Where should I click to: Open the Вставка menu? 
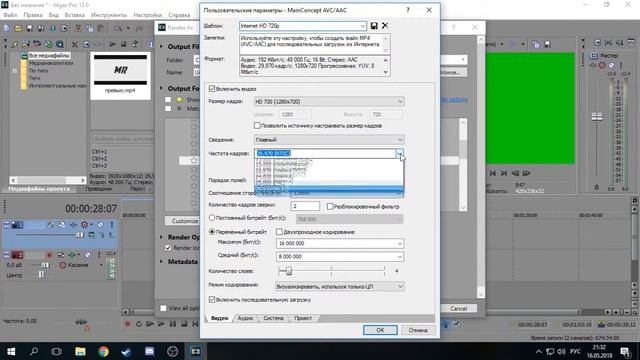click(x=75, y=15)
